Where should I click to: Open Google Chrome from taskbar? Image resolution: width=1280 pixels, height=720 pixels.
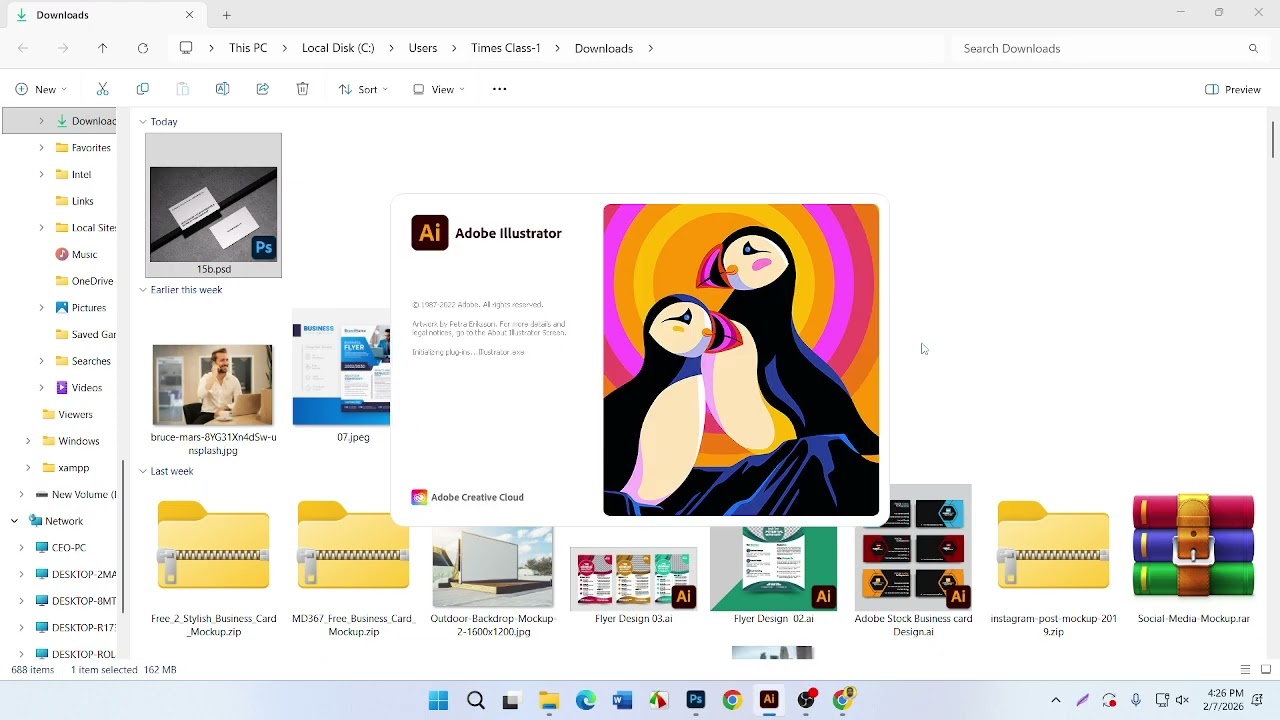click(x=732, y=700)
